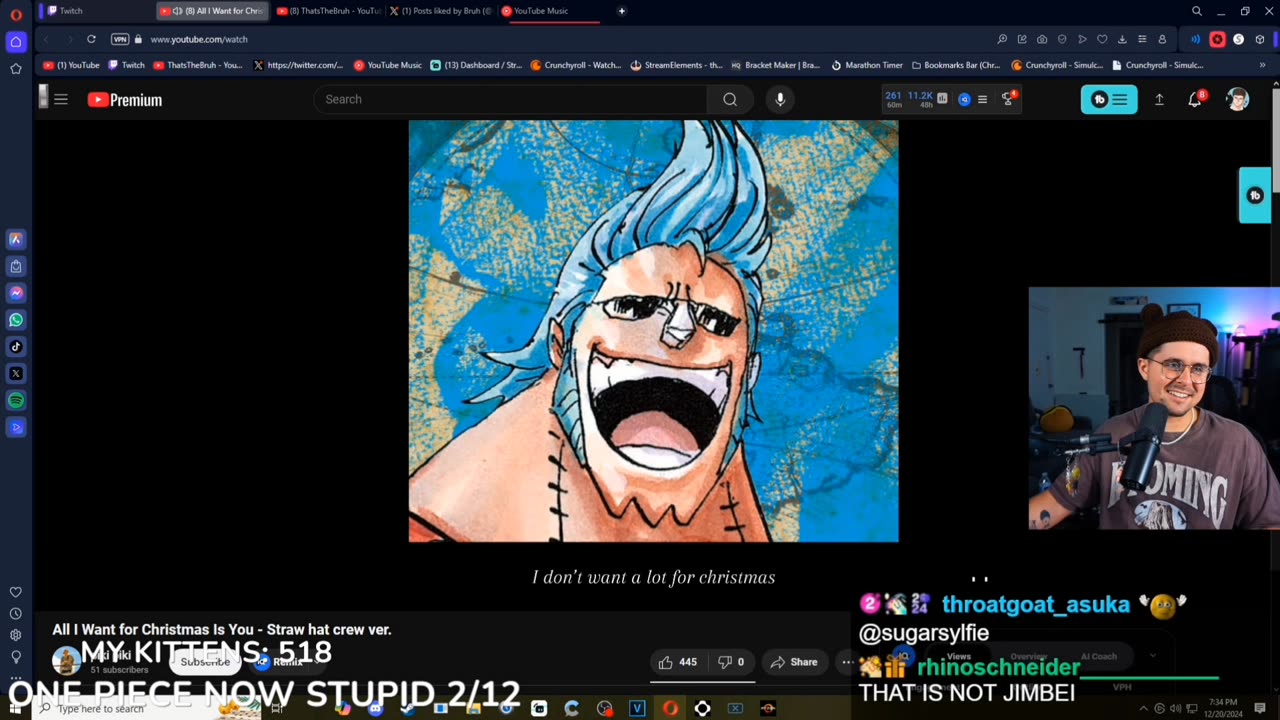Open the YouTube Music bookmark
The width and height of the screenshot is (1280, 720).
[x=388, y=65]
